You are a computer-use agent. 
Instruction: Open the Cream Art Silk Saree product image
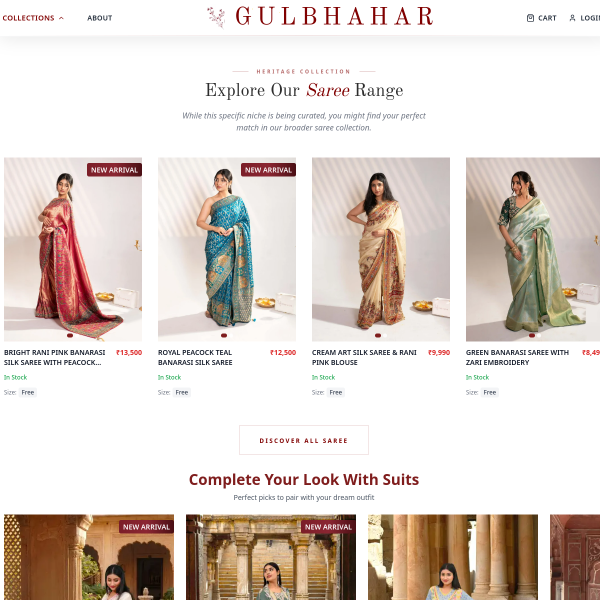point(381,249)
